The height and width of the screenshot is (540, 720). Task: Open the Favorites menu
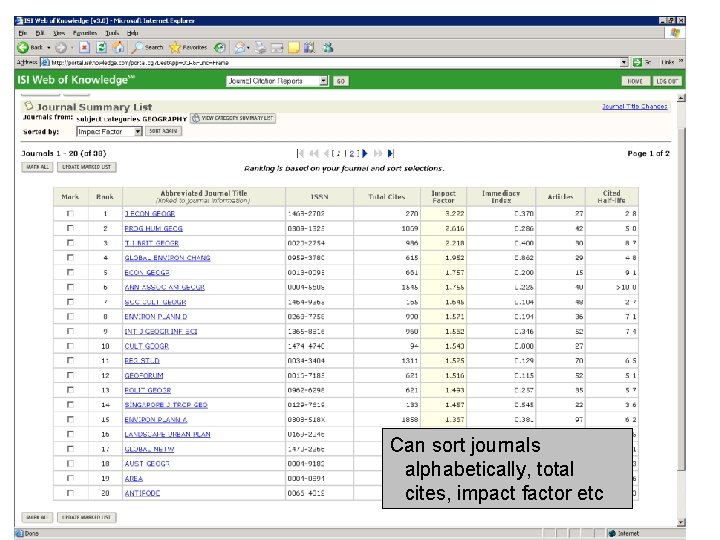coord(85,33)
